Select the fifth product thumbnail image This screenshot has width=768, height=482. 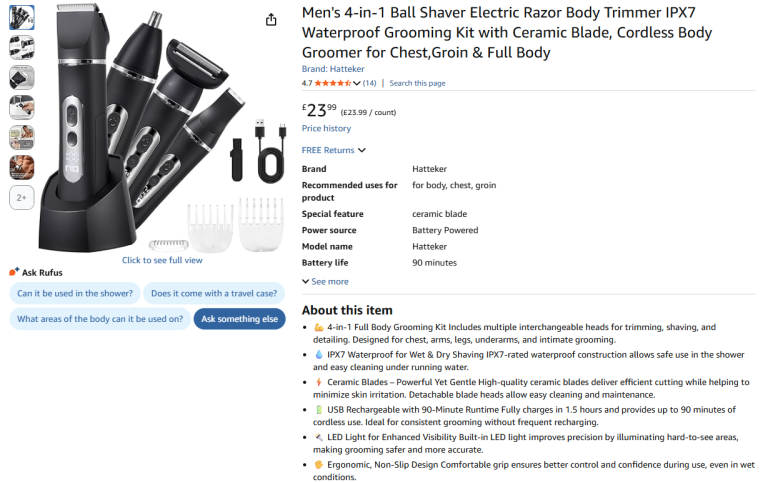tap(22, 137)
